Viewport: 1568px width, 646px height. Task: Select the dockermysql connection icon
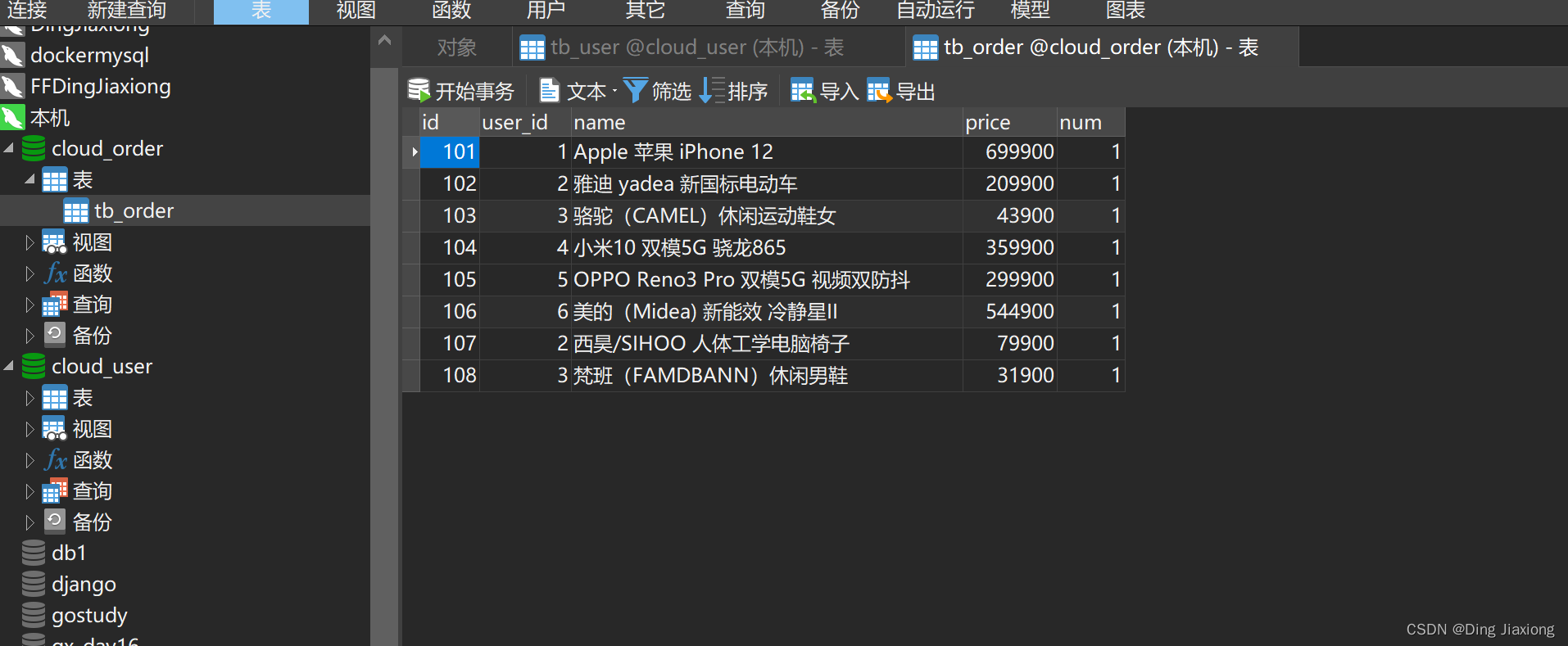point(13,56)
